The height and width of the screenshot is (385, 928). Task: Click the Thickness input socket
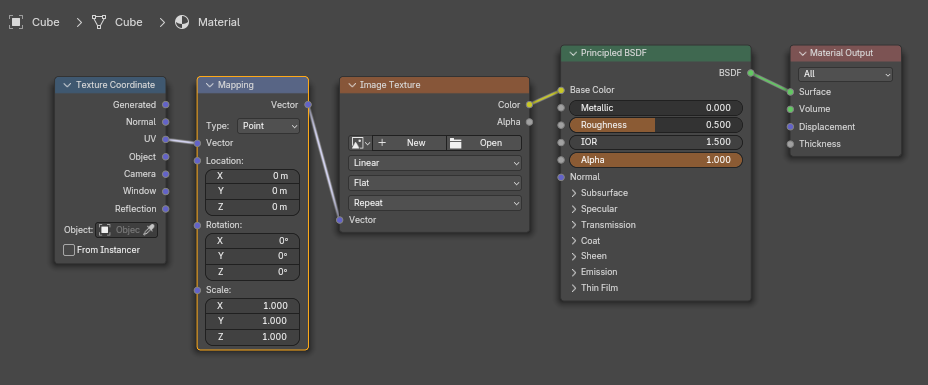click(790, 144)
